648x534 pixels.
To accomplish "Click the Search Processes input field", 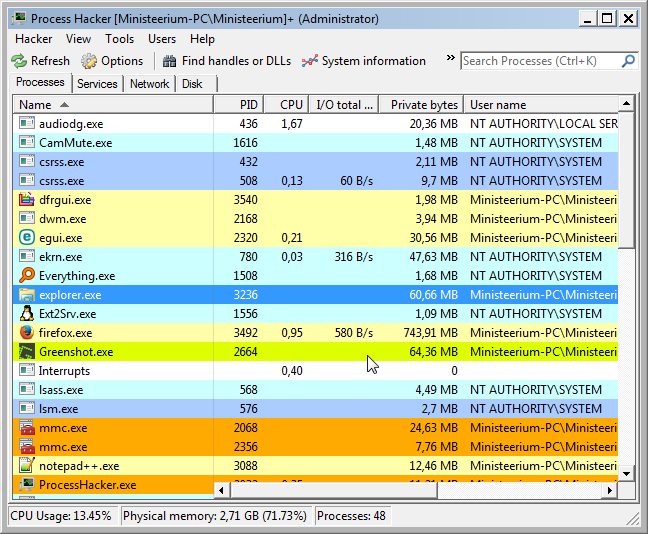I will point(540,61).
